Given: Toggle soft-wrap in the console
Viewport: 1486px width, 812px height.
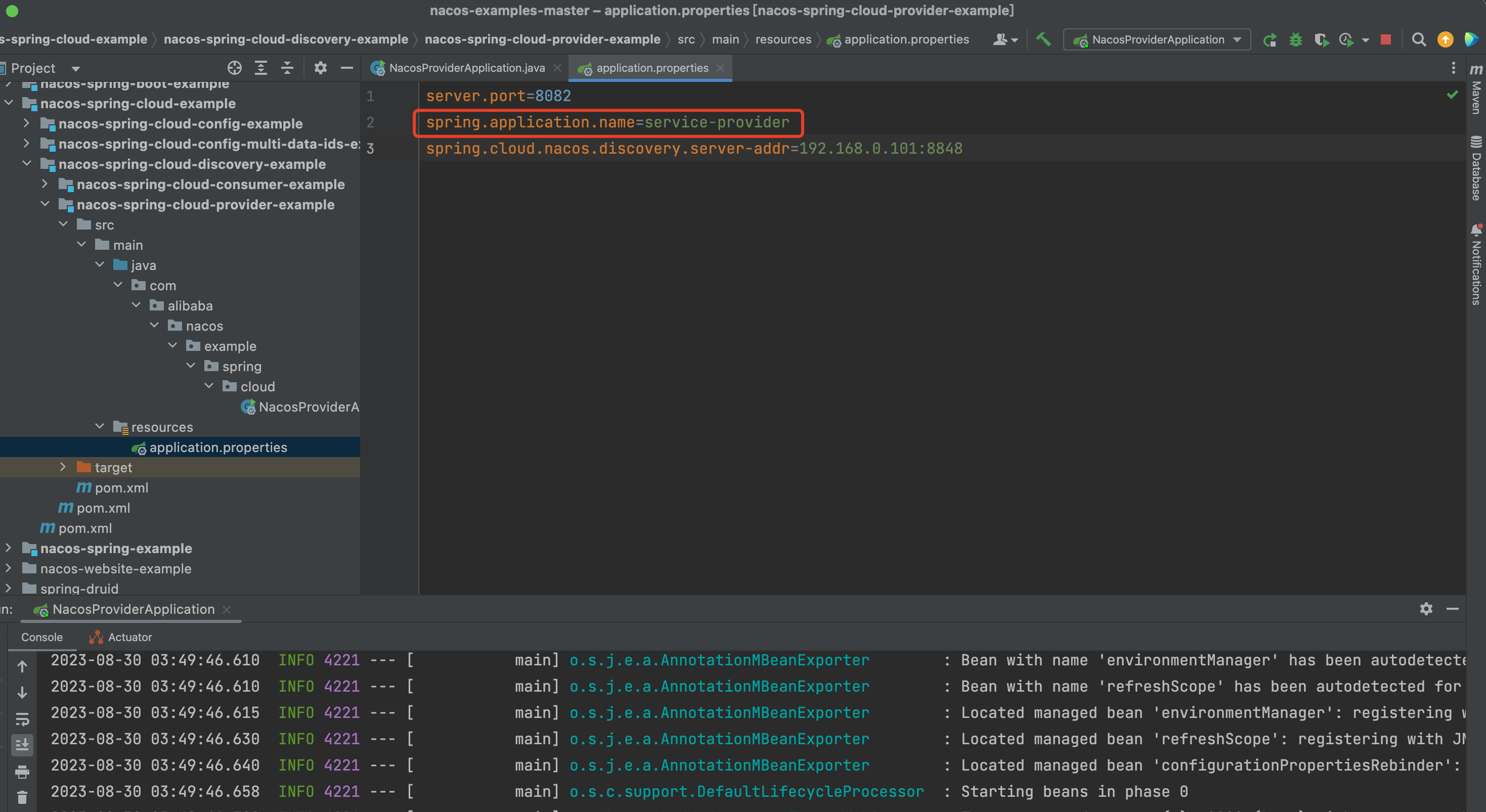Looking at the screenshot, I should [22, 718].
